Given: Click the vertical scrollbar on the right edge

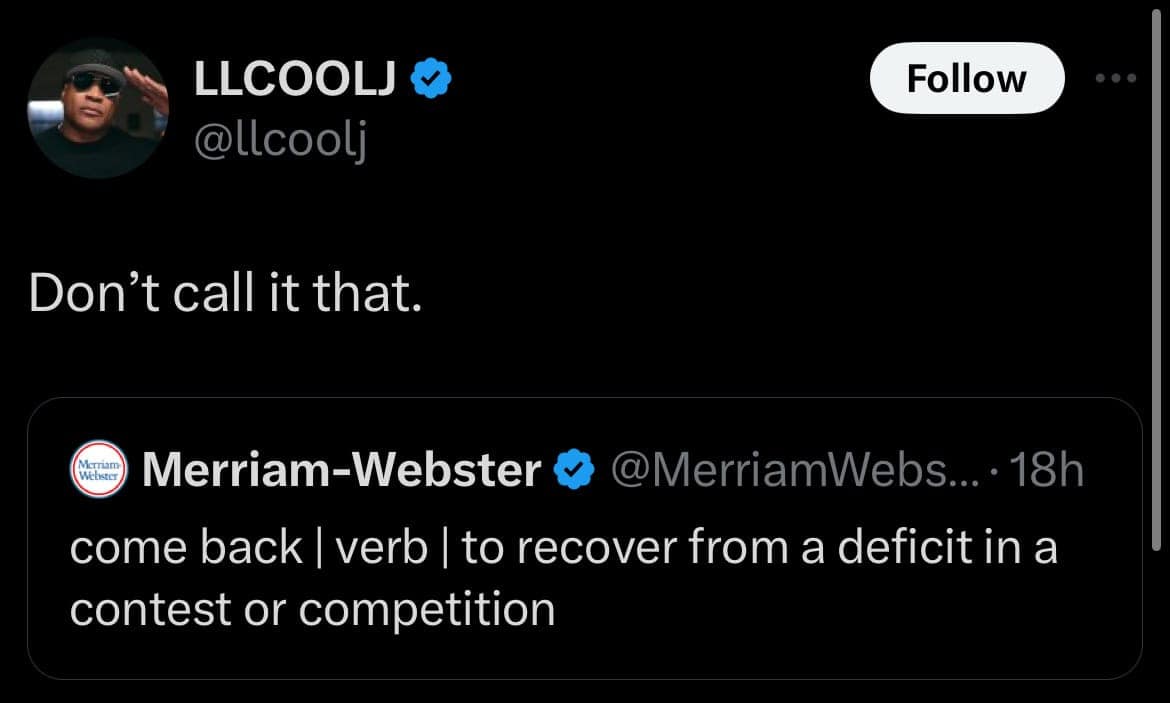Looking at the screenshot, I should tap(1157, 300).
